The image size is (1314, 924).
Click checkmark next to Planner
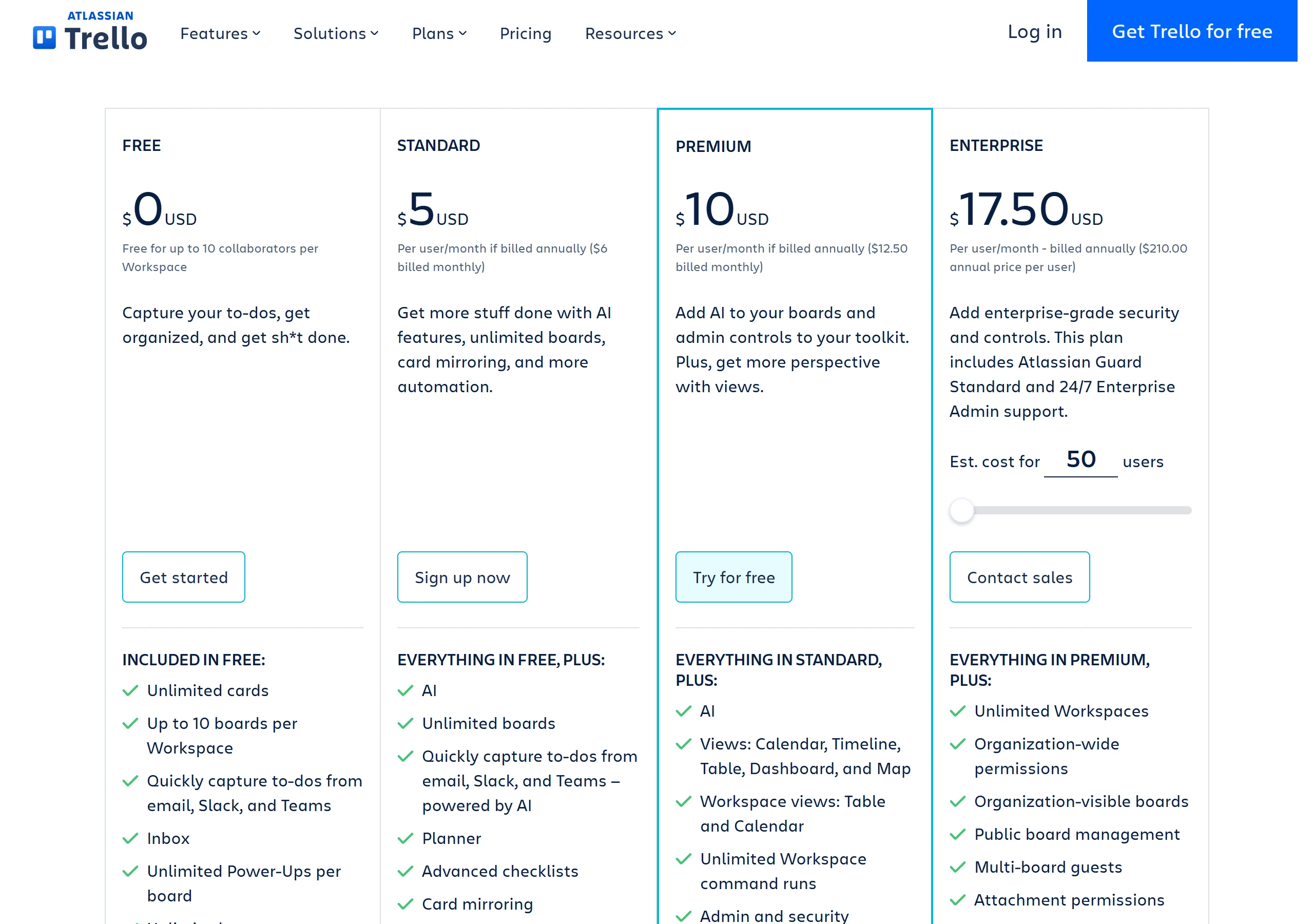405,839
